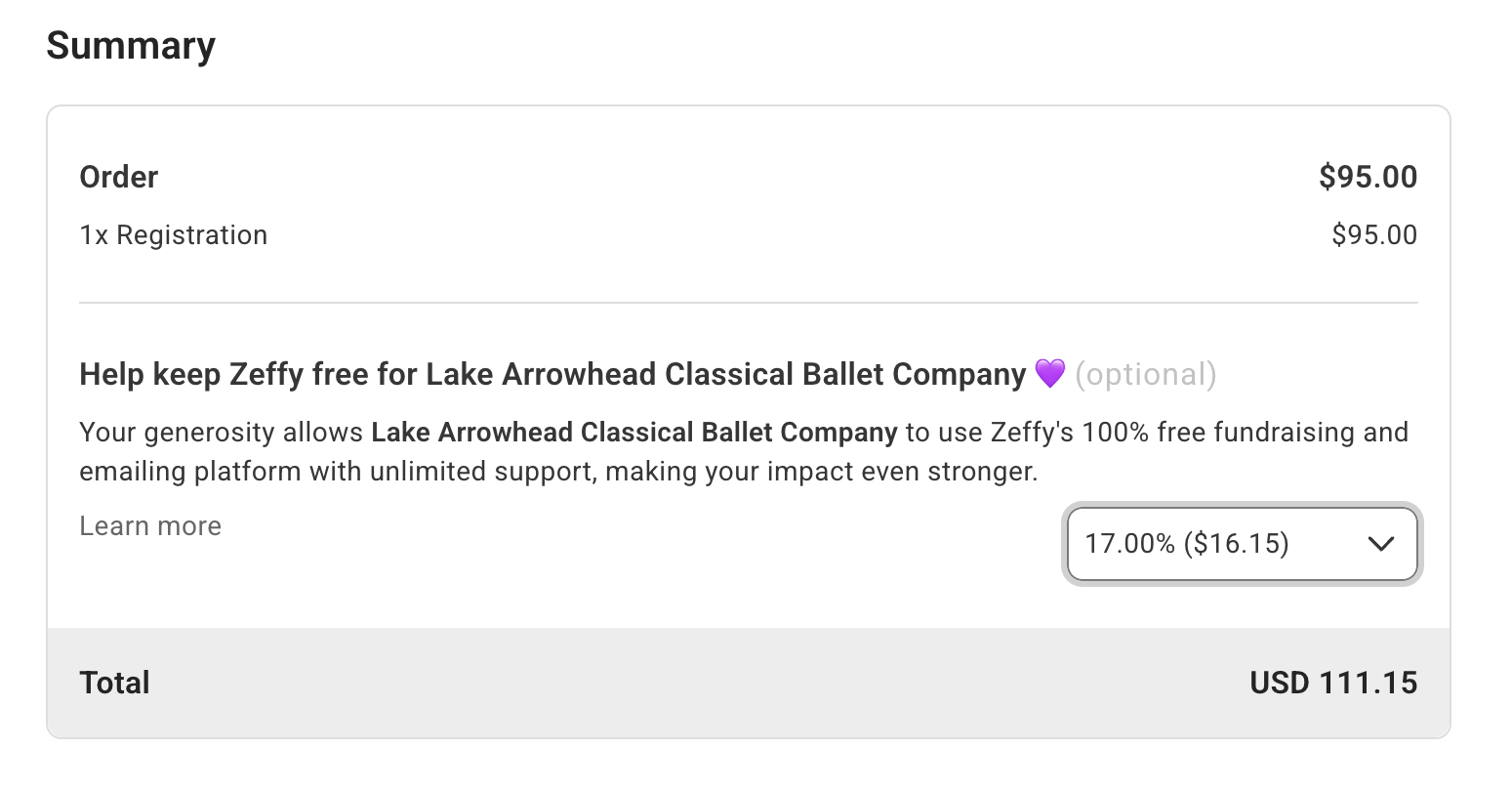Click the USD 111.15 total amount
Viewport: 1512px width, 790px height.
tap(1332, 683)
